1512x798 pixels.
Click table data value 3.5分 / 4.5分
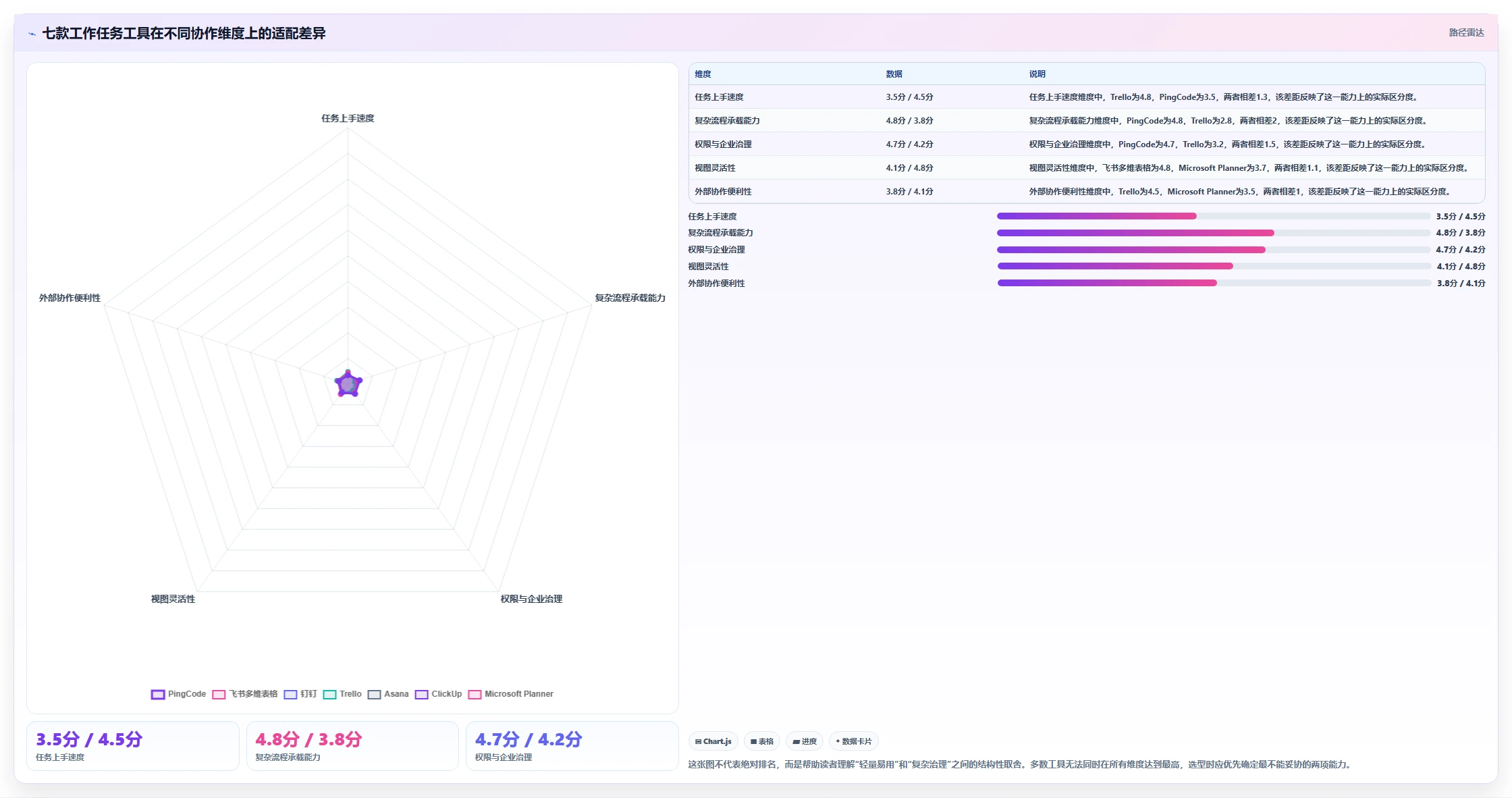[x=909, y=97]
